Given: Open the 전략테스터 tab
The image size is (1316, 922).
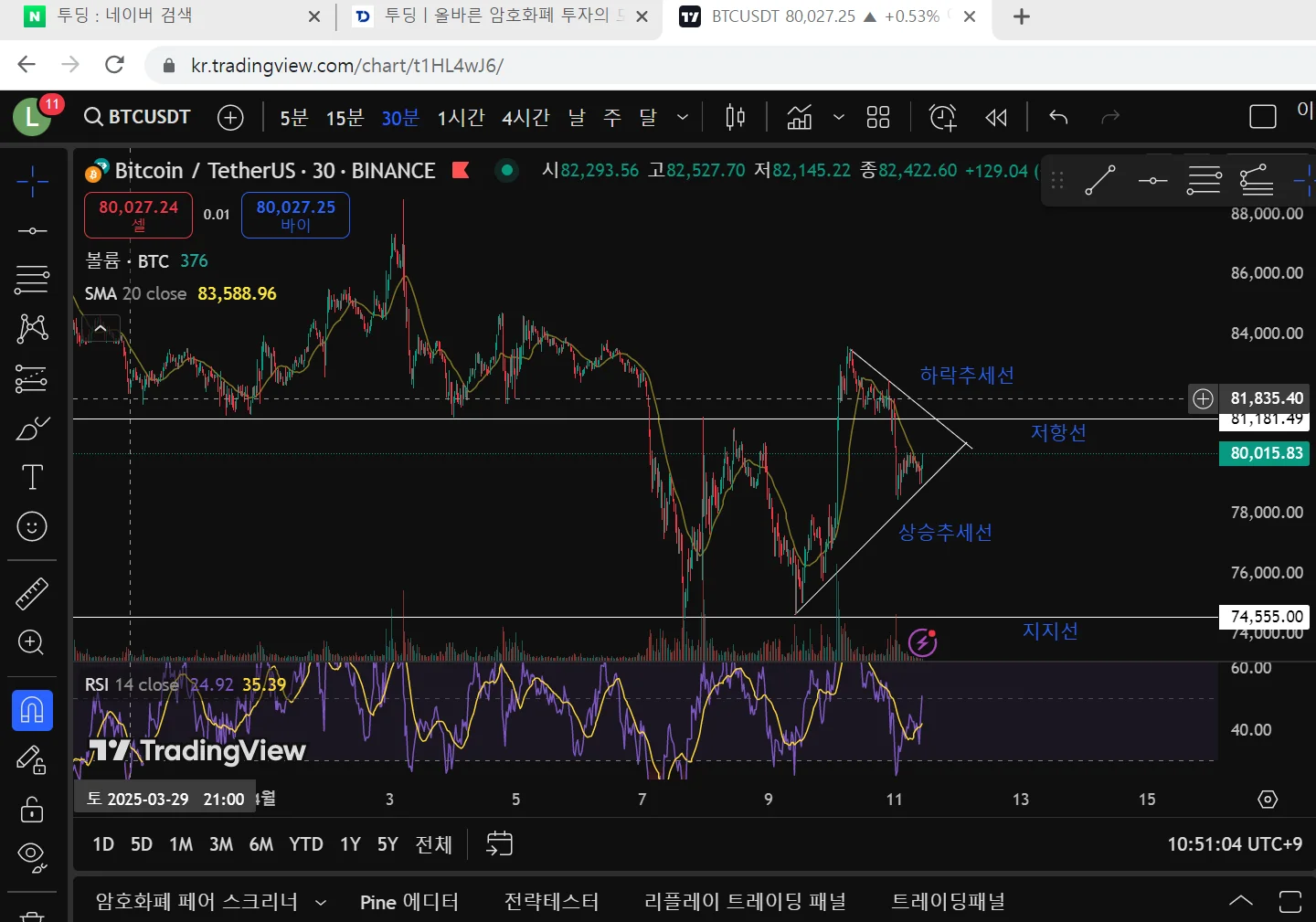Looking at the screenshot, I should click(x=551, y=902).
